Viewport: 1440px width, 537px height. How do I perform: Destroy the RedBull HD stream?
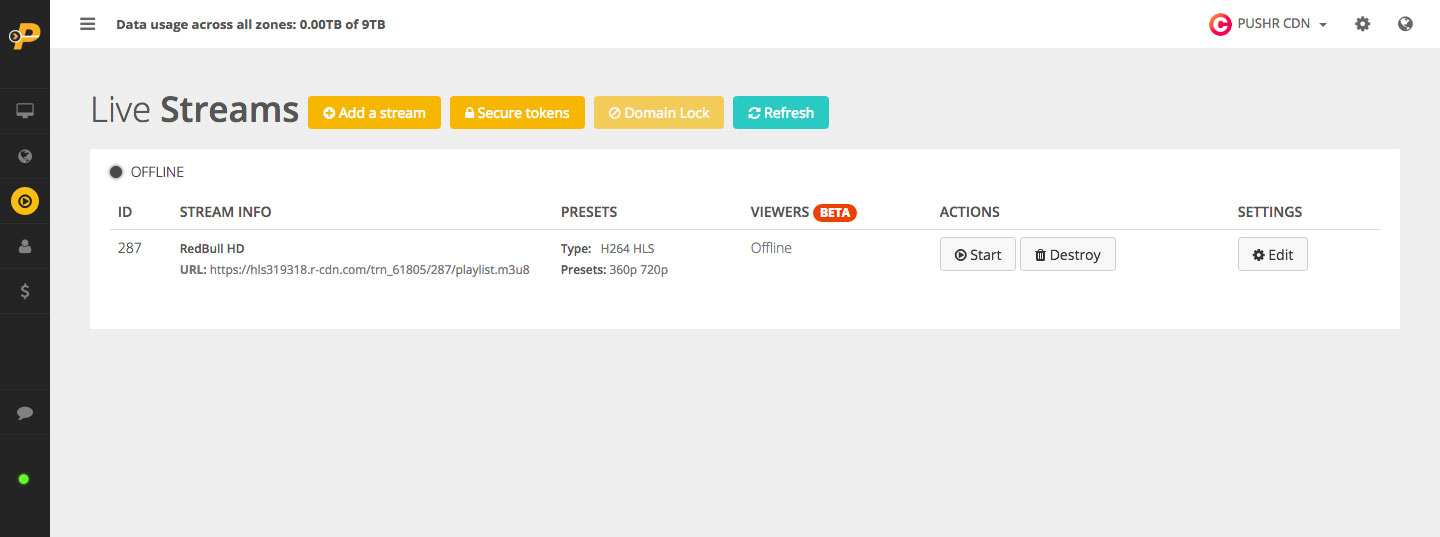(1068, 254)
